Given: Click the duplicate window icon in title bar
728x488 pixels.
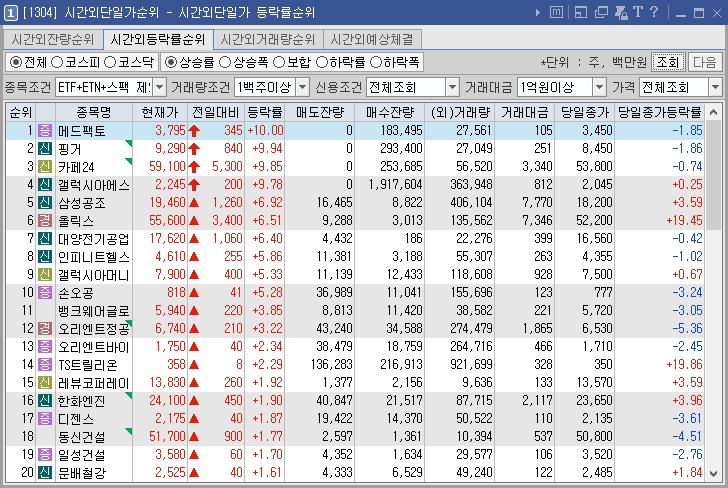Looking at the screenshot, I should [601, 12].
